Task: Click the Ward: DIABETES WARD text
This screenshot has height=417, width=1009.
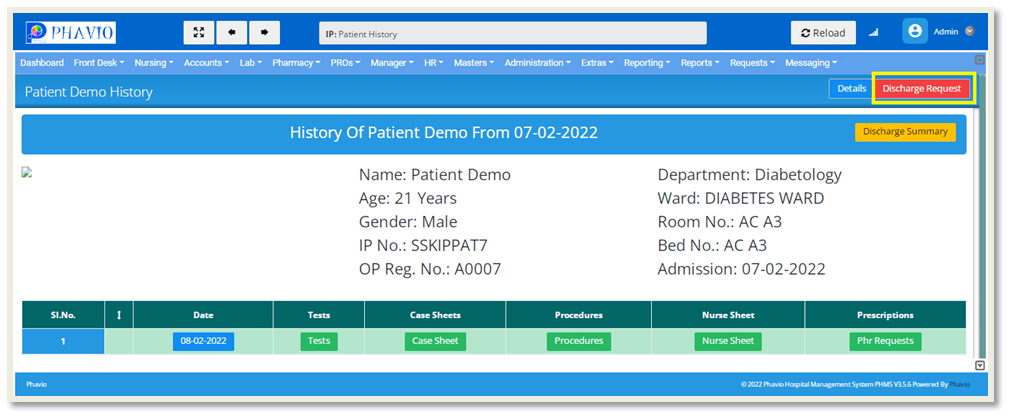Action: pos(741,198)
